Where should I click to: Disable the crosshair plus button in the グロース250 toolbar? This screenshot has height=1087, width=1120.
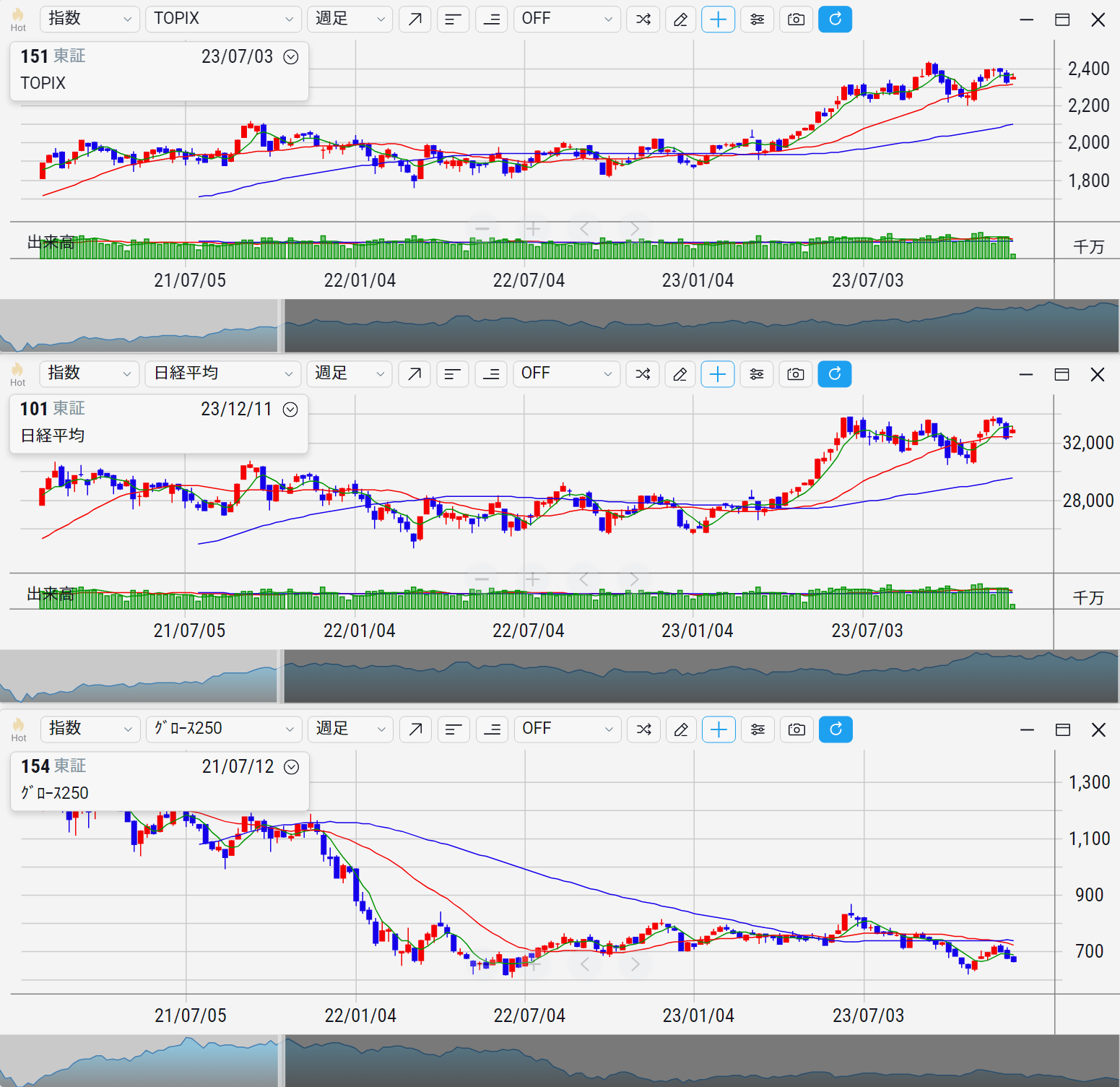point(719,729)
